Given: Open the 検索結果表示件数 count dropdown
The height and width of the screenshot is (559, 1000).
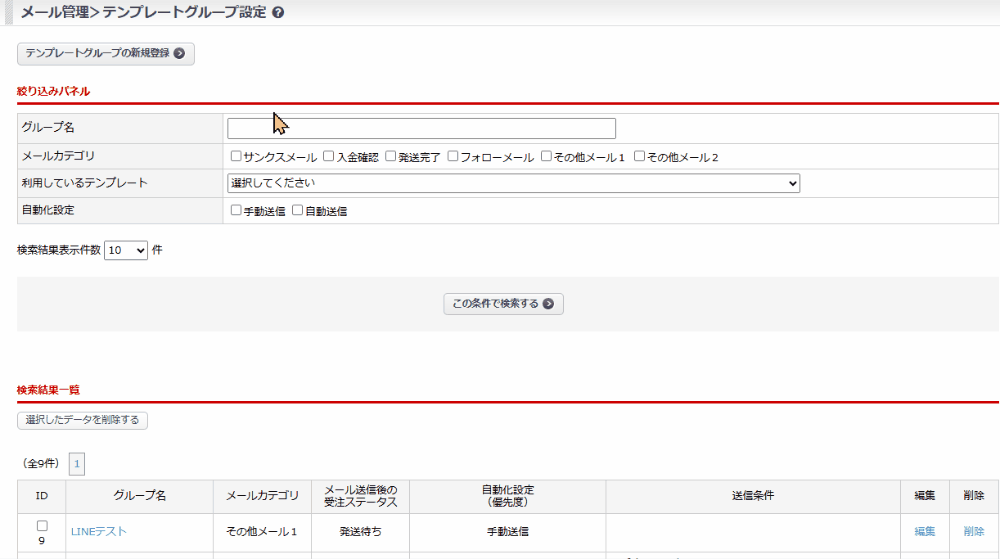Looking at the screenshot, I should tap(126, 250).
